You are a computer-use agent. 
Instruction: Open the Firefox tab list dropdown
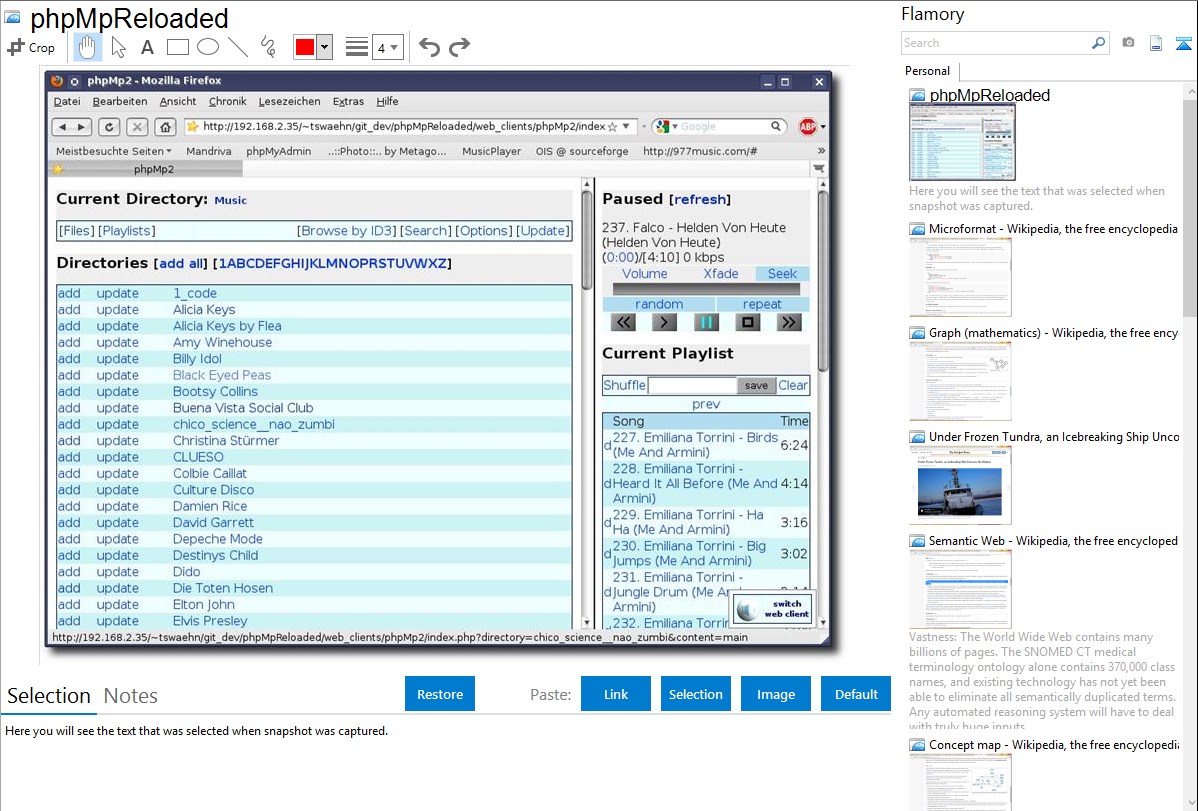click(x=819, y=169)
